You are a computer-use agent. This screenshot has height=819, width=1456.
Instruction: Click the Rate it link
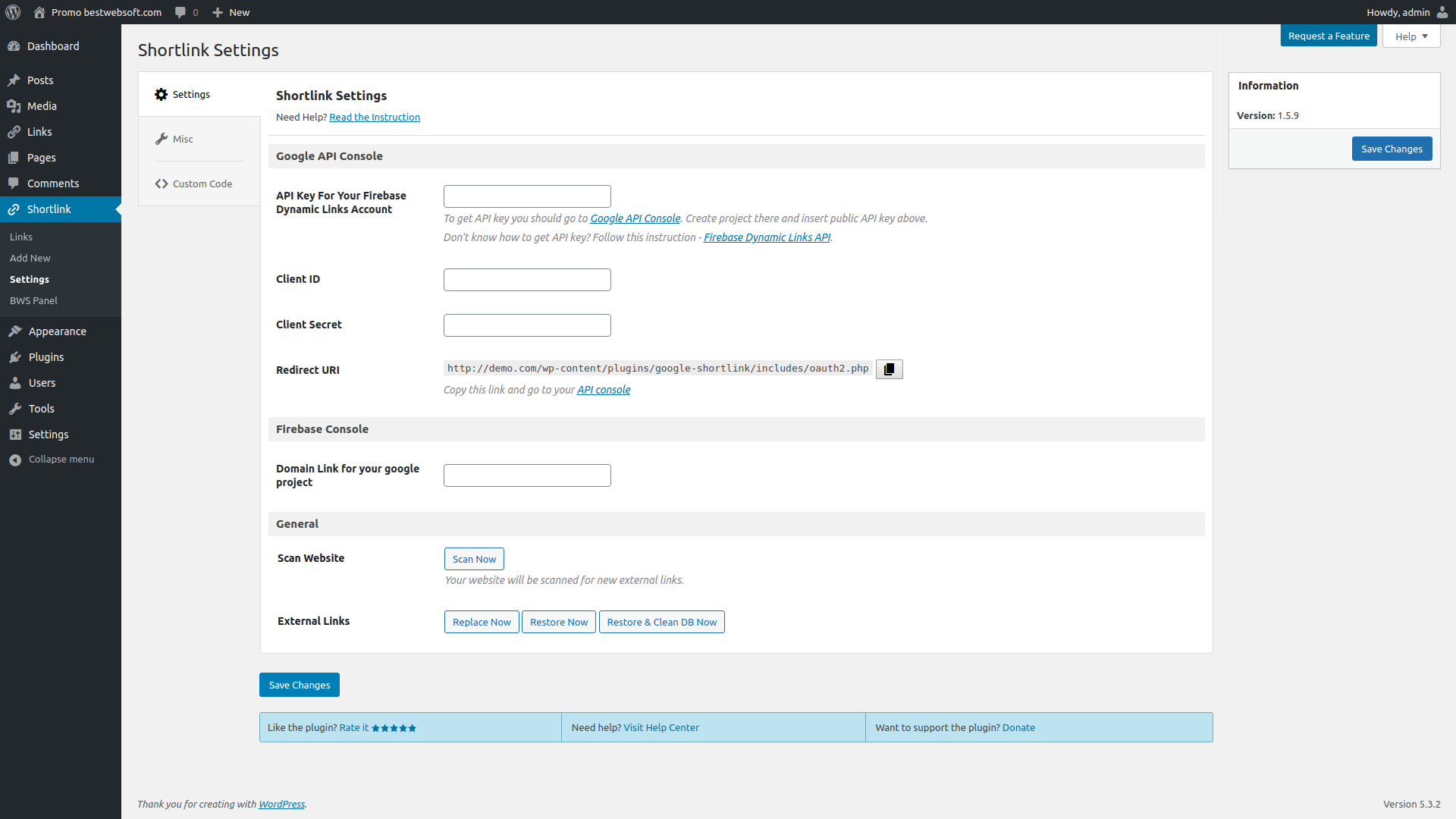(x=354, y=727)
